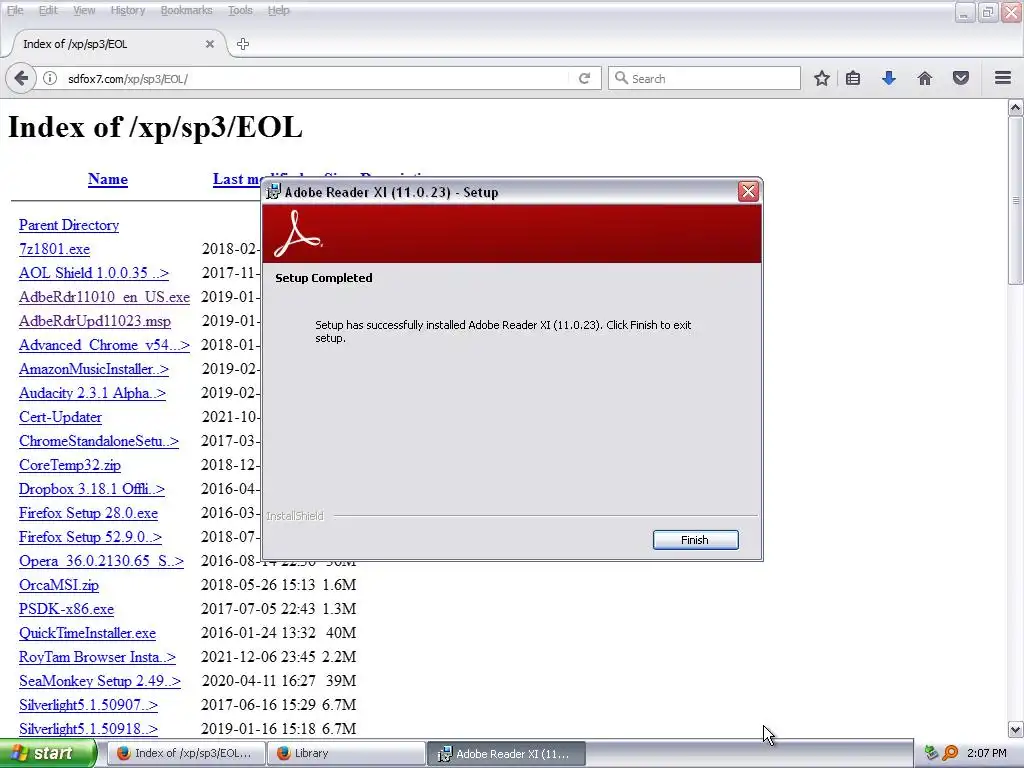1024x768 pixels.
Task: Save page to Pocket icon
Action: [x=961, y=78]
